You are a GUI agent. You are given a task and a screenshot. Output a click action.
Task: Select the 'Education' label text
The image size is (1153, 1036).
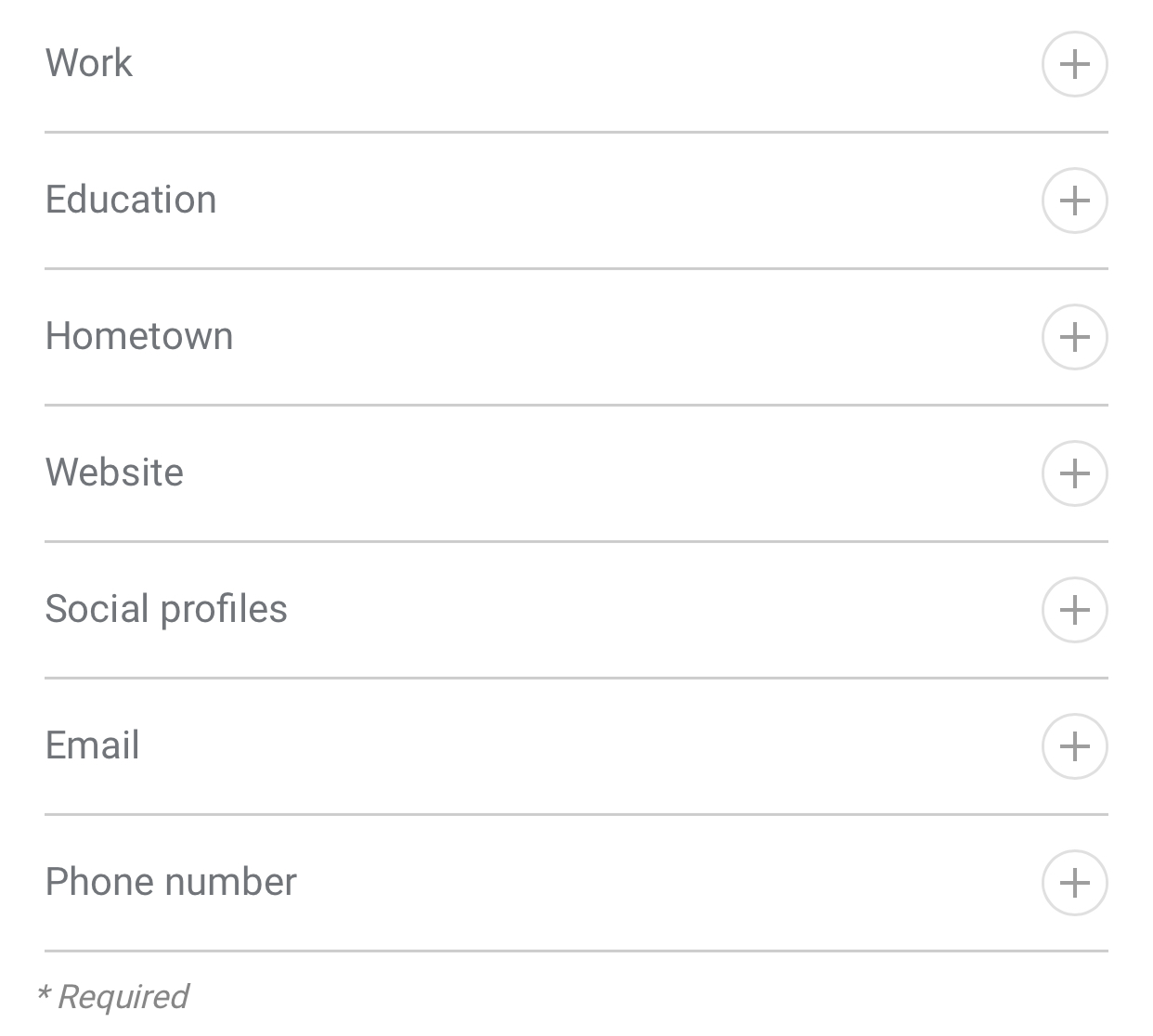131,200
